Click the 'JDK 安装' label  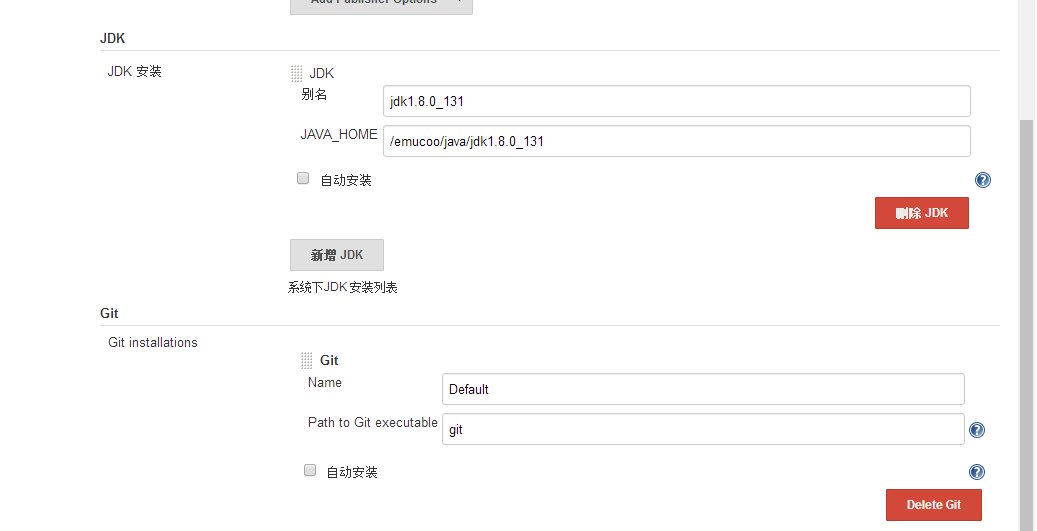coord(134,71)
